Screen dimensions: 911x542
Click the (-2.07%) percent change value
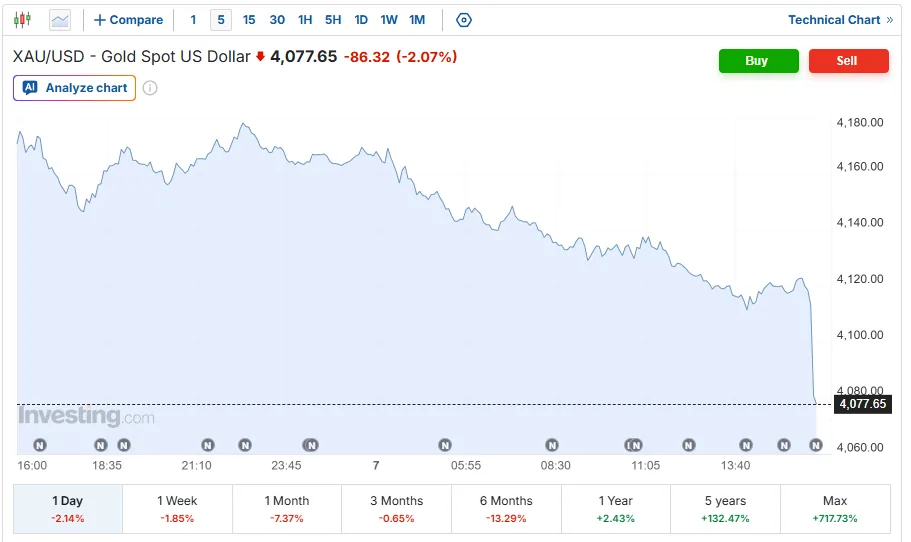coord(426,57)
